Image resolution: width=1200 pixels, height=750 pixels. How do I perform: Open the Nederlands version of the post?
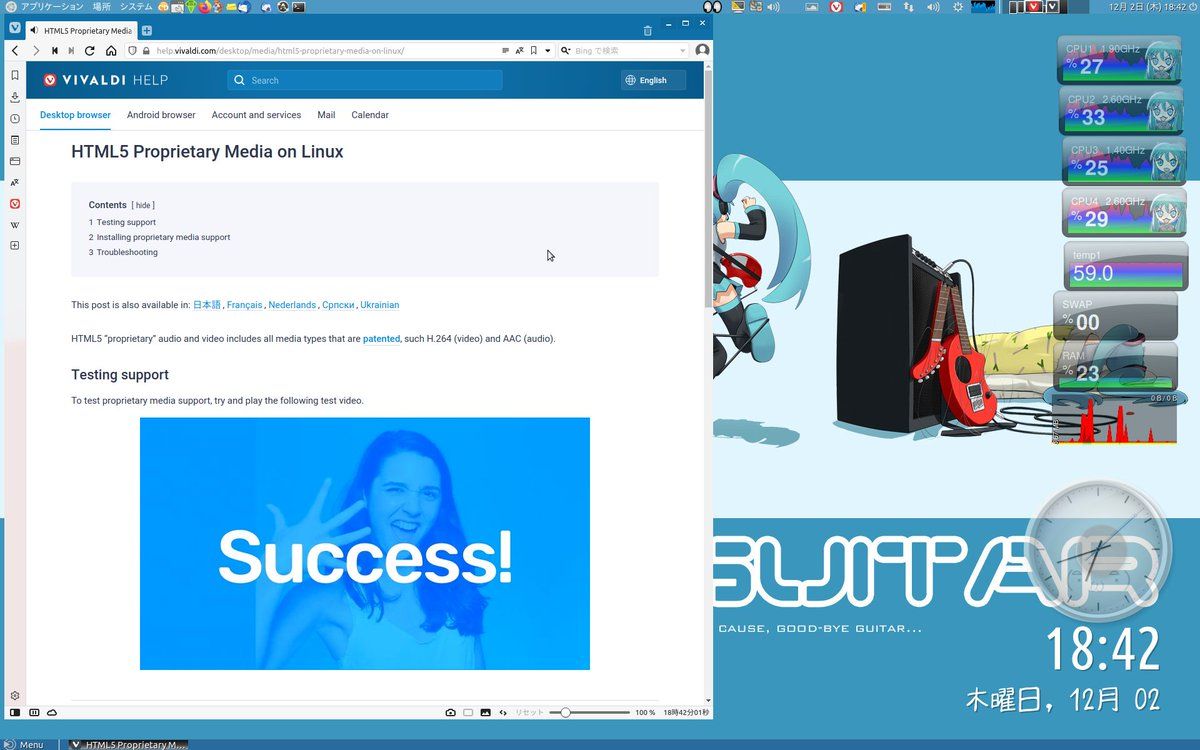point(292,305)
